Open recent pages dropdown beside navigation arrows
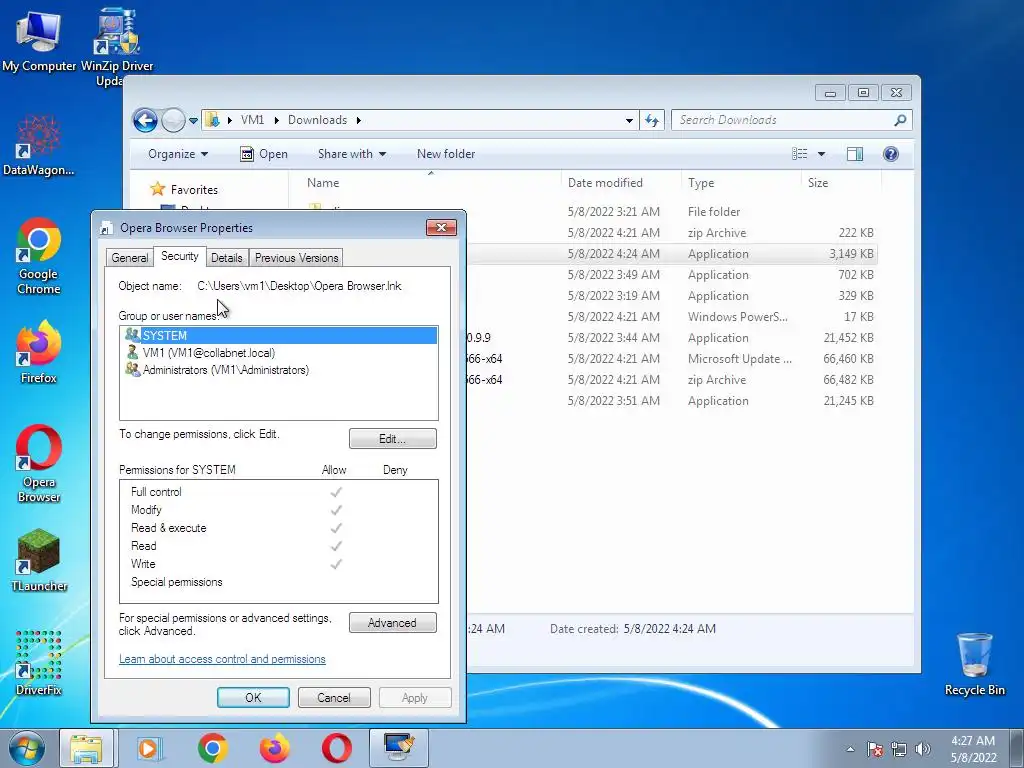Image resolution: width=1024 pixels, height=768 pixels. [x=193, y=121]
